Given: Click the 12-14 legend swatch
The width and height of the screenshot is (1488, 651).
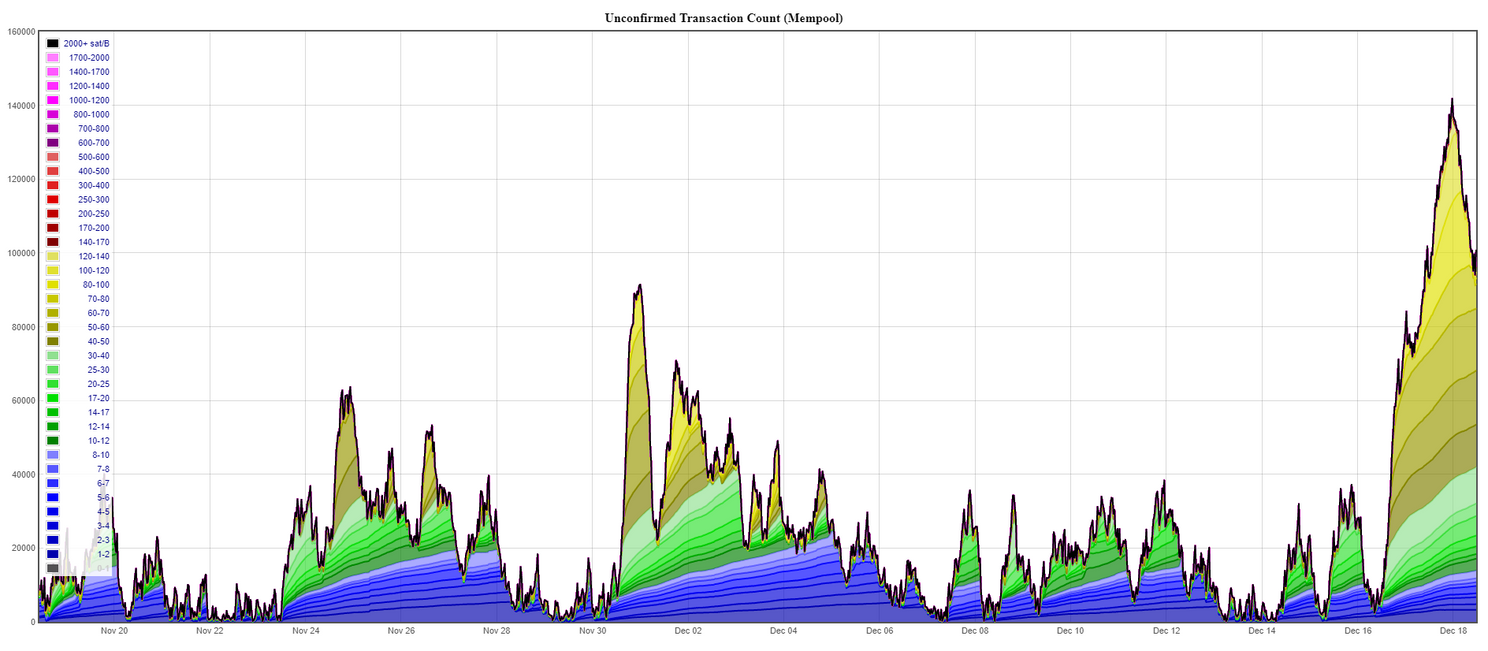Looking at the screenshot, I should point(53,427).
